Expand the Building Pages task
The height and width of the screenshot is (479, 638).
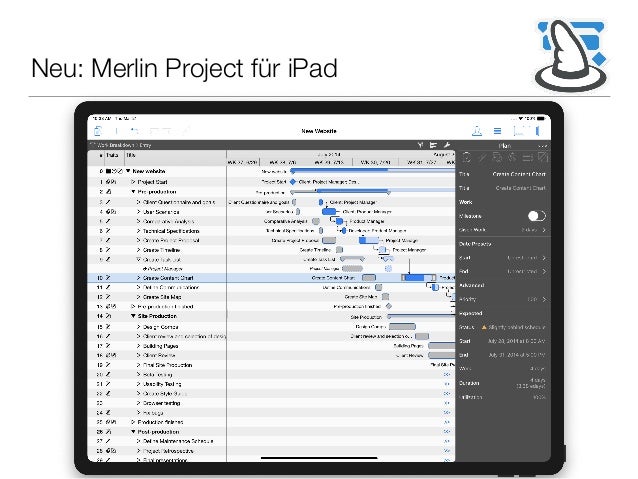pos(138,346)
